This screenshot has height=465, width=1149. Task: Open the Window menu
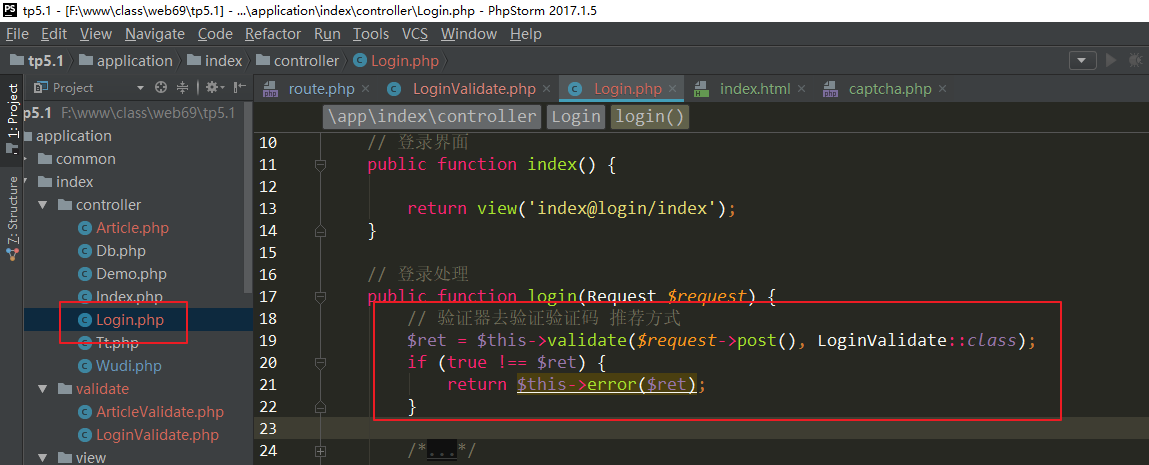469,34
